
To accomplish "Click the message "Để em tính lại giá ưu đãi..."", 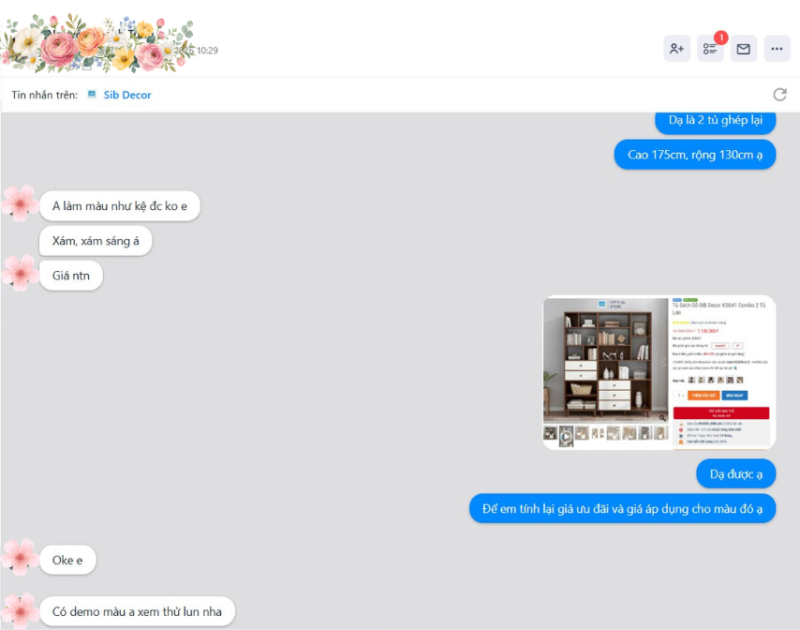I will [x=622, y=509].
